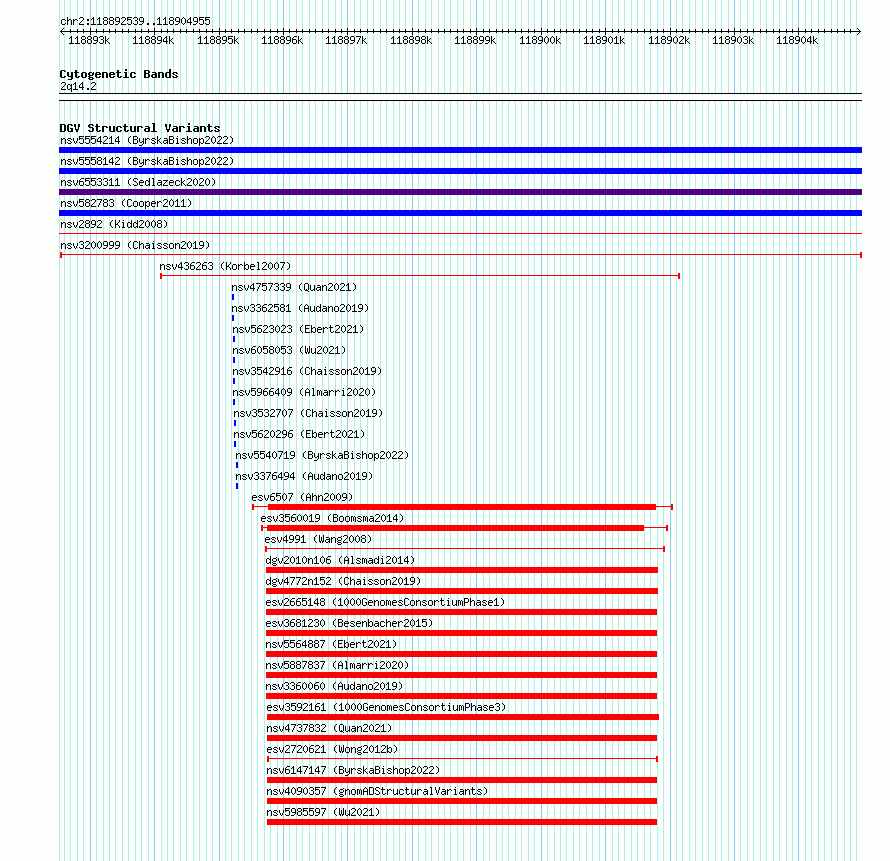890x861 pixels.
Task: Click nsv5564887 (Ebert2021) label
Action: [x=331, y=644]
